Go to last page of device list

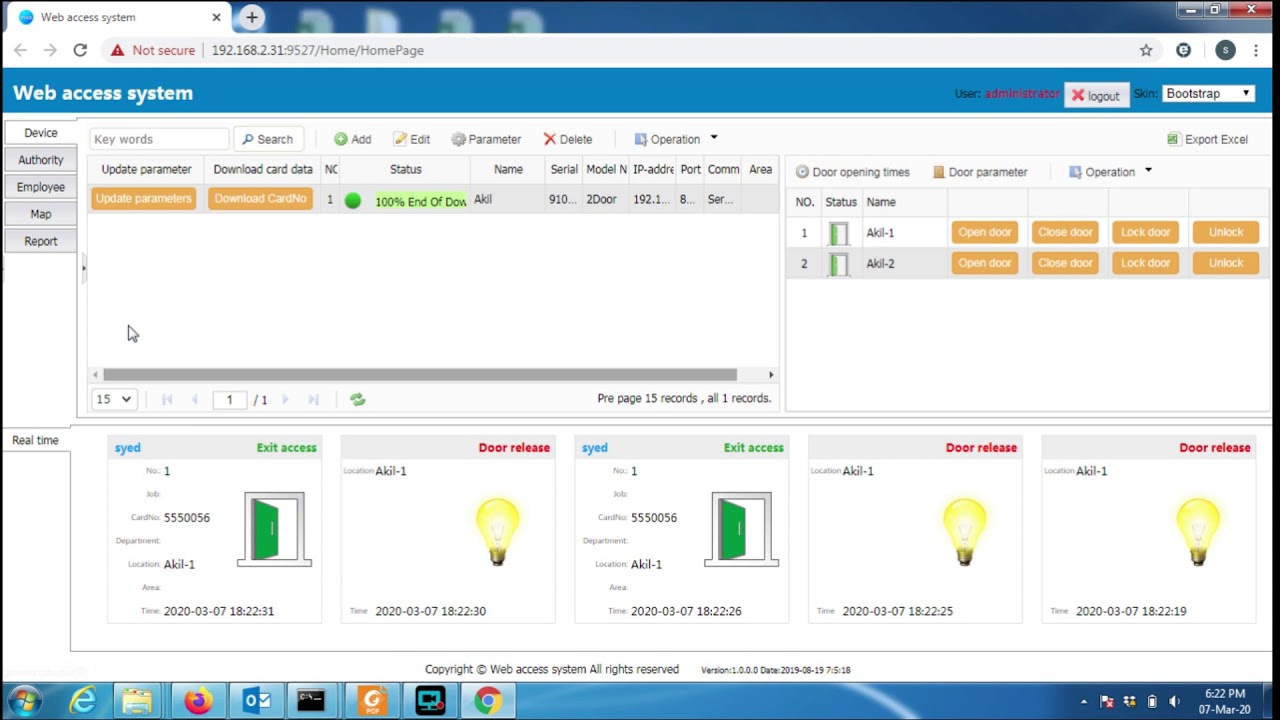pos(313,399)
